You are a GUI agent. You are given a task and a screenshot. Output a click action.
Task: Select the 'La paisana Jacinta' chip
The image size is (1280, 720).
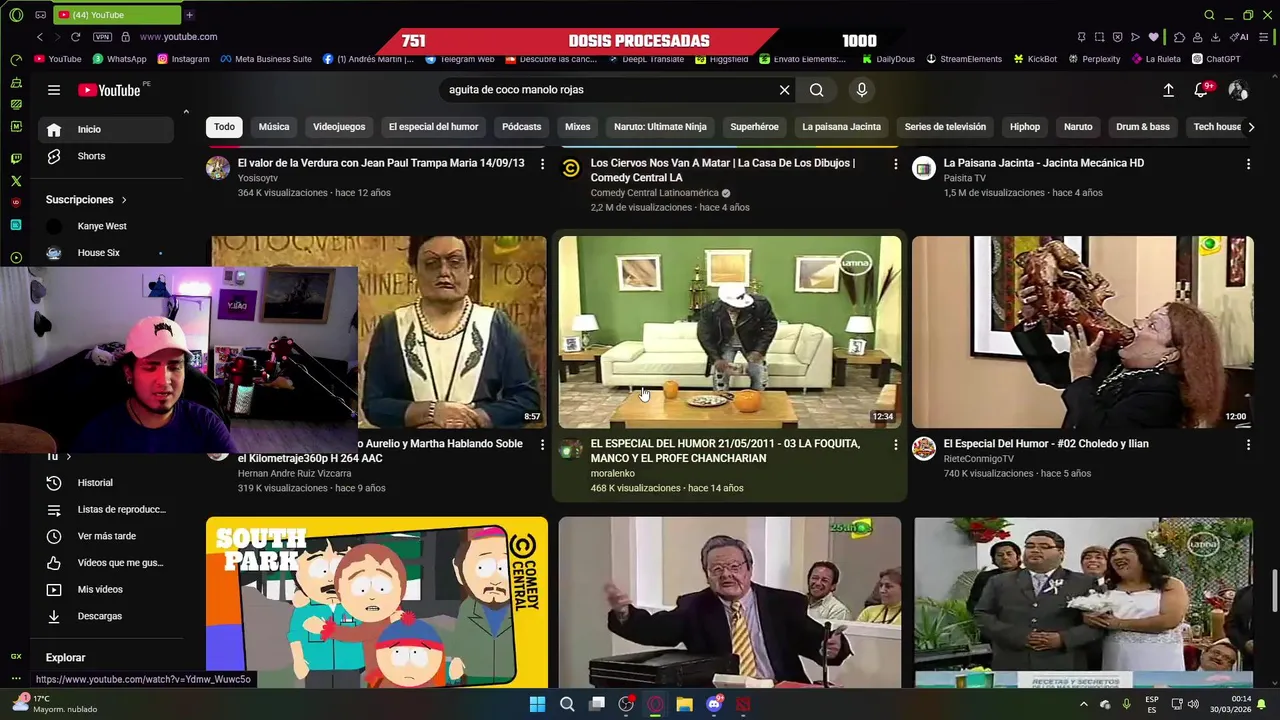(x=841, y=127)
